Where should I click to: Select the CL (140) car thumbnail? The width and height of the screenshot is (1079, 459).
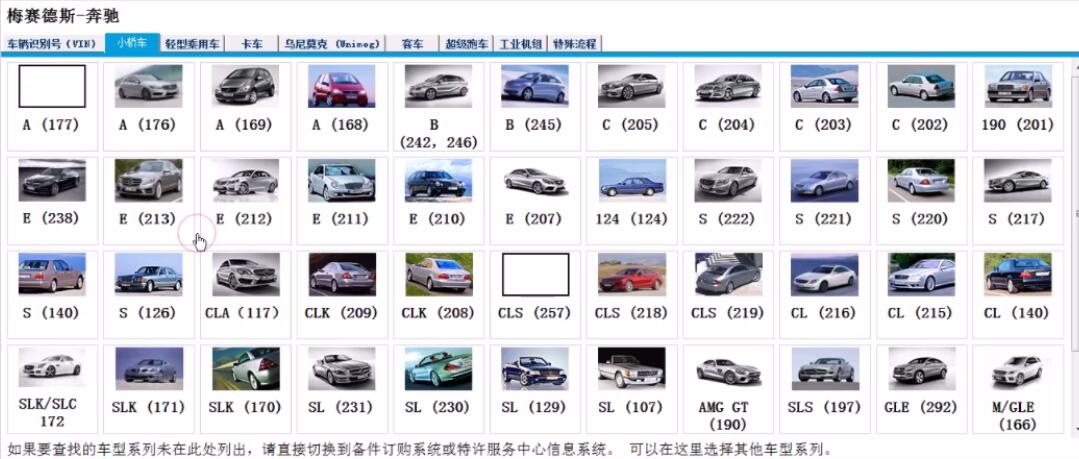tap(1018, 275)
